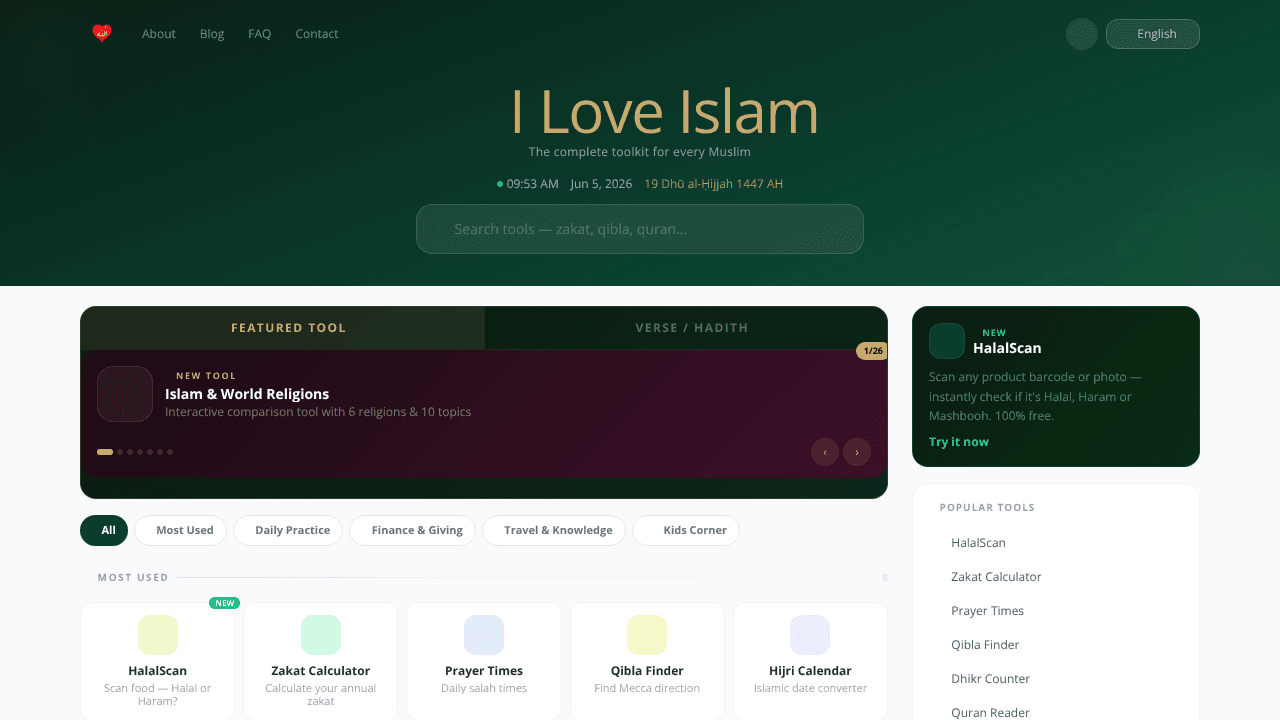This screenshot has width=1280, height=720.
Task: Click the Prayer Times card icon
Action: click(484, 635)
